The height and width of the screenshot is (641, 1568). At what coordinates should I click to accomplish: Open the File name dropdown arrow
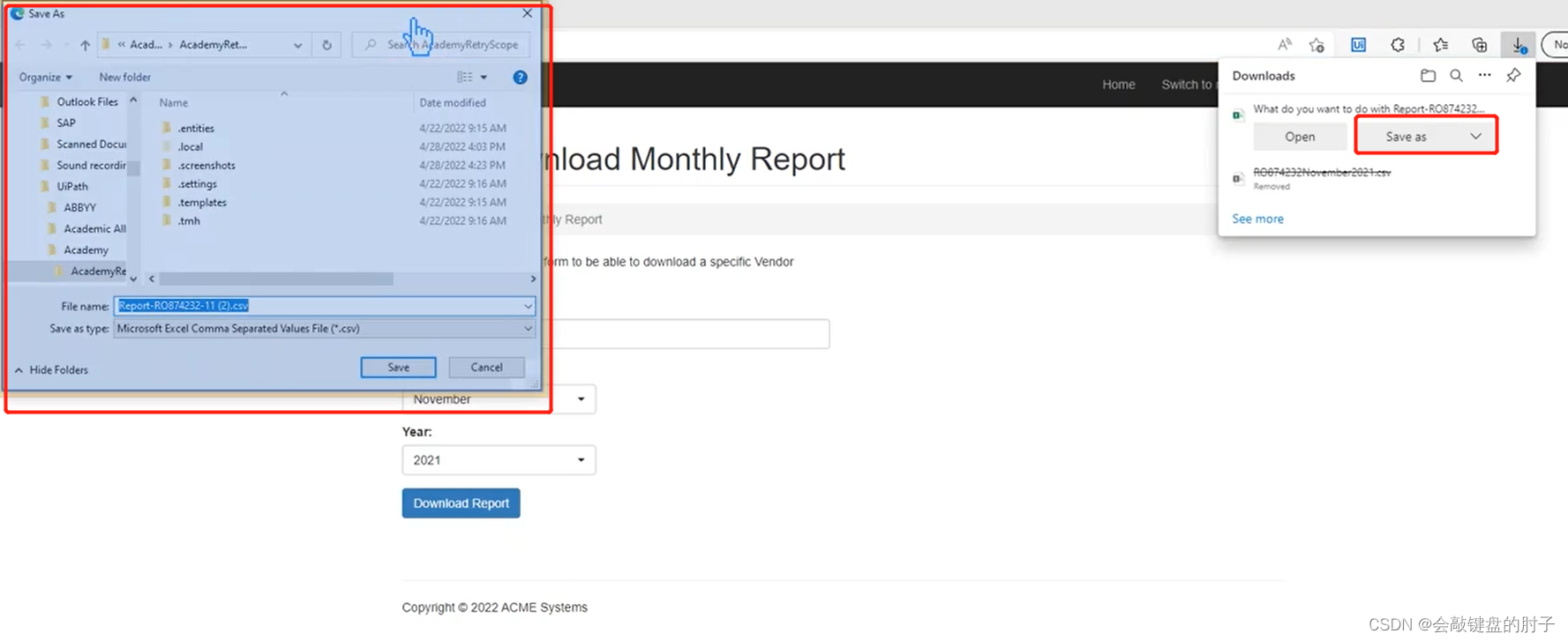point(528,306)
